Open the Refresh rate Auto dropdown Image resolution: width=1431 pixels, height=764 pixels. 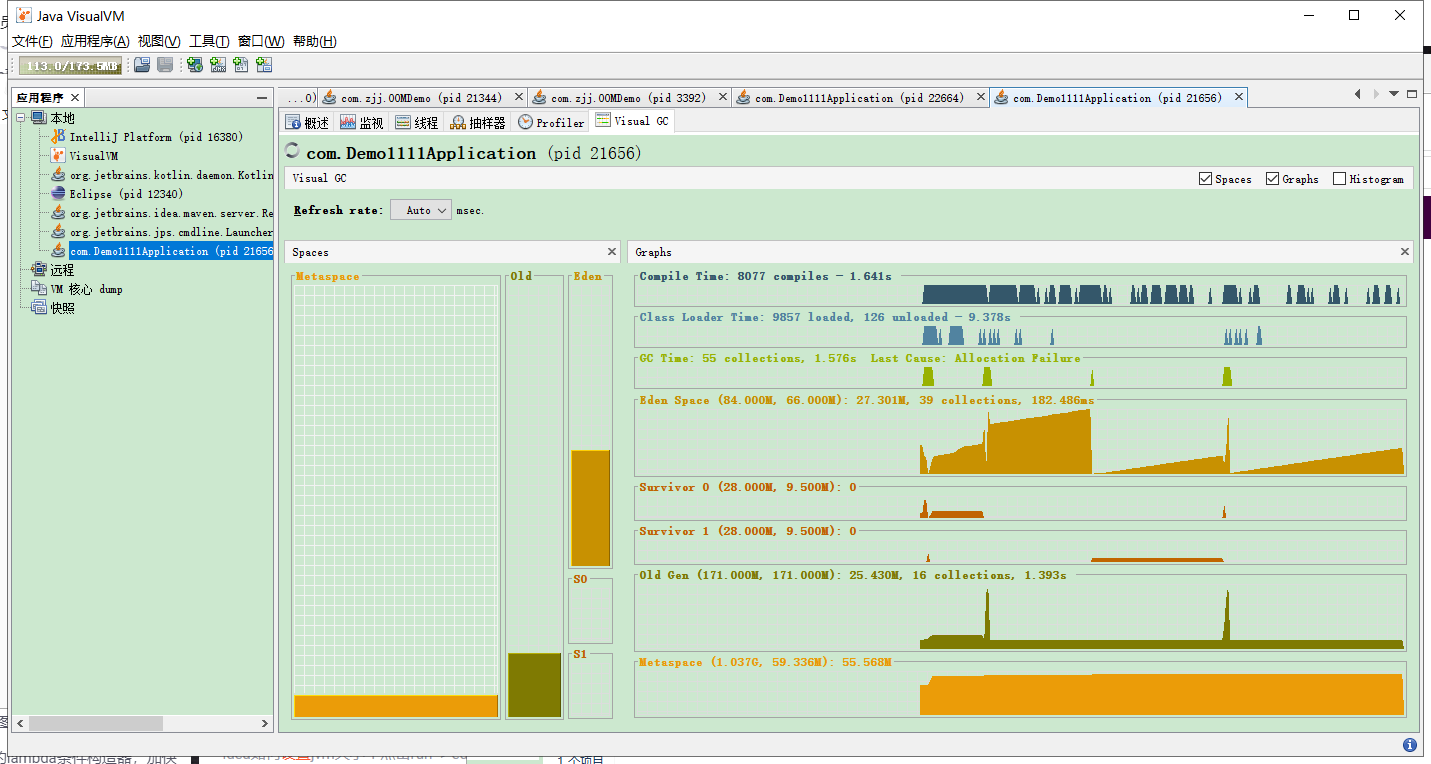coord(421,210)
